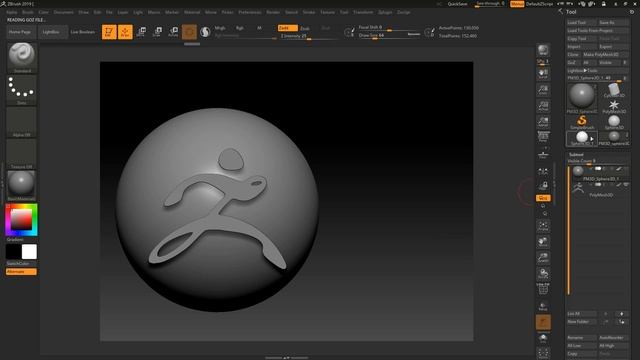Open the Material menu
This screenshot has height=360, width=640.
pyautogui.click(x=192, y=12)
